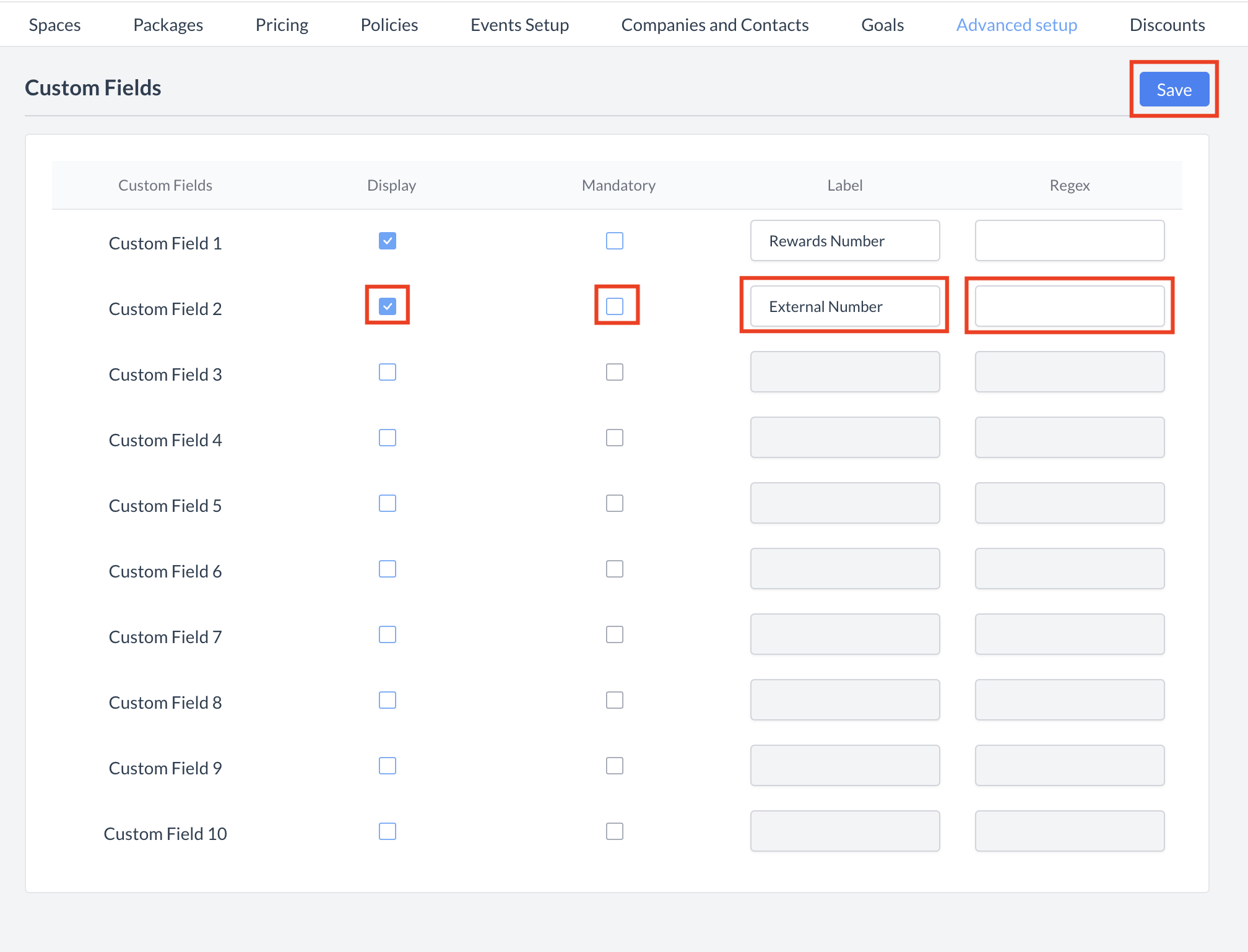This screenshot has width=1248, height=952.
Task: Focus Regex field for Custom Field 2
Action: tap(1069, 306)
